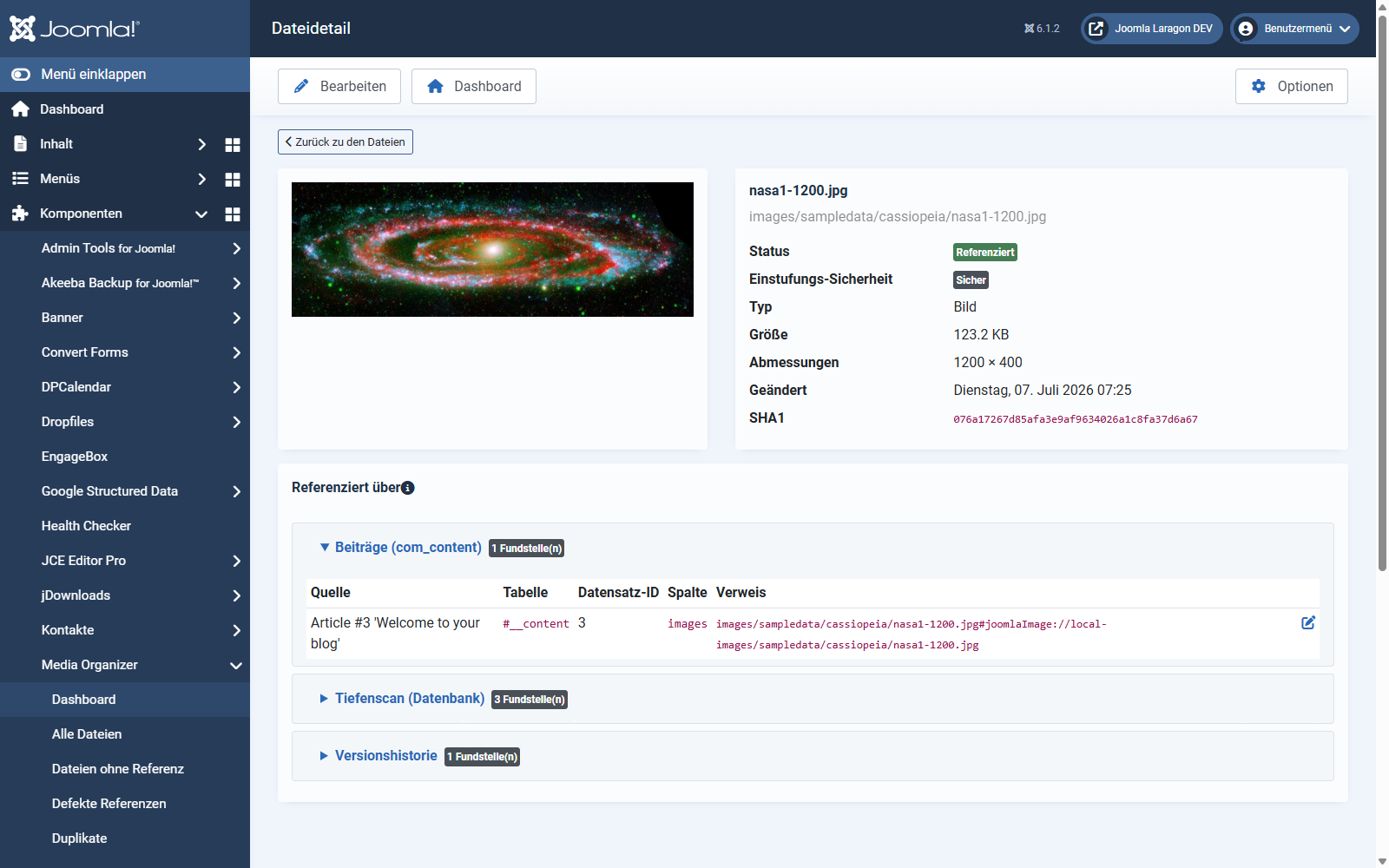Click Article #3 'Welcome to your blog' source
This screenshot has height=868, width=1389.
click(396, 634)
